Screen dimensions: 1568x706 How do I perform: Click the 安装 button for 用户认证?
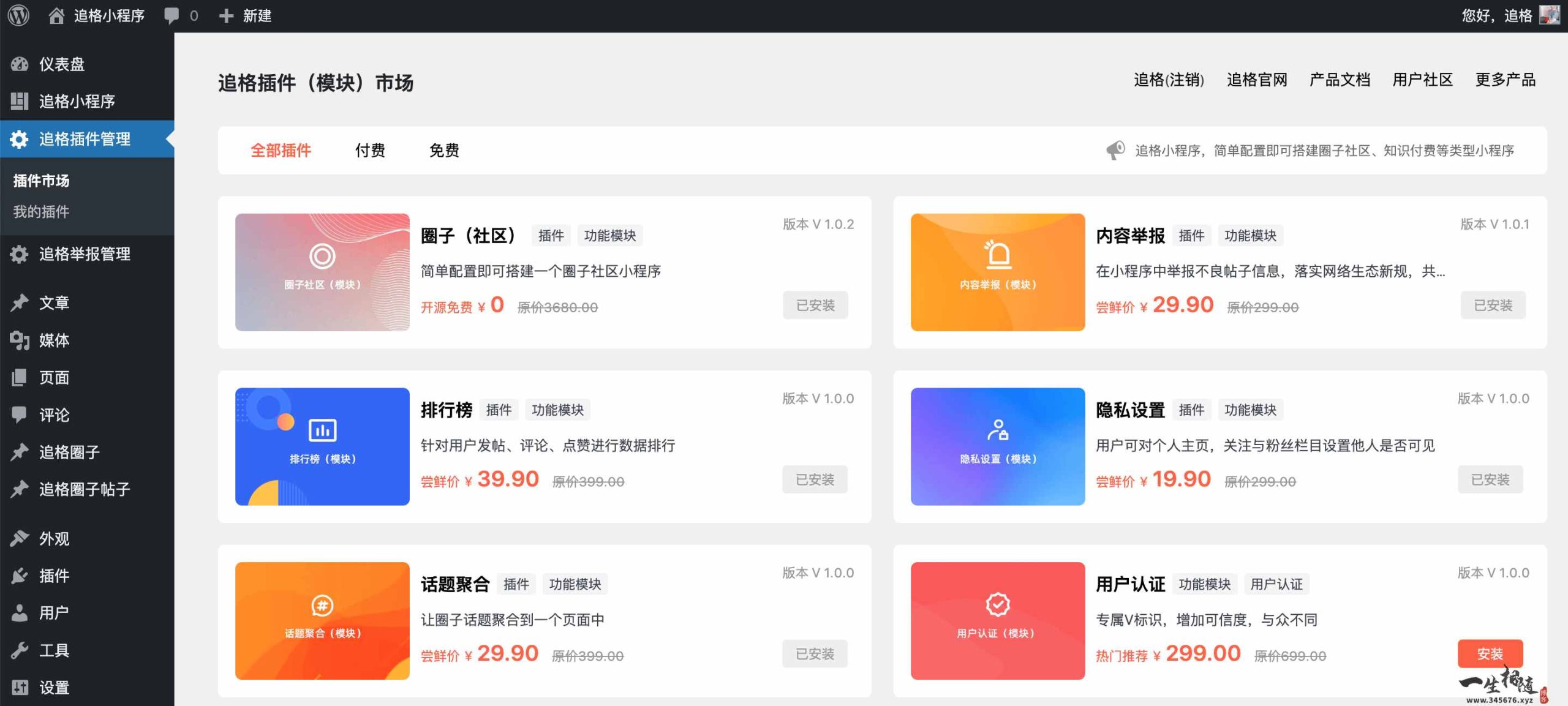click(x=1490, y=654)
